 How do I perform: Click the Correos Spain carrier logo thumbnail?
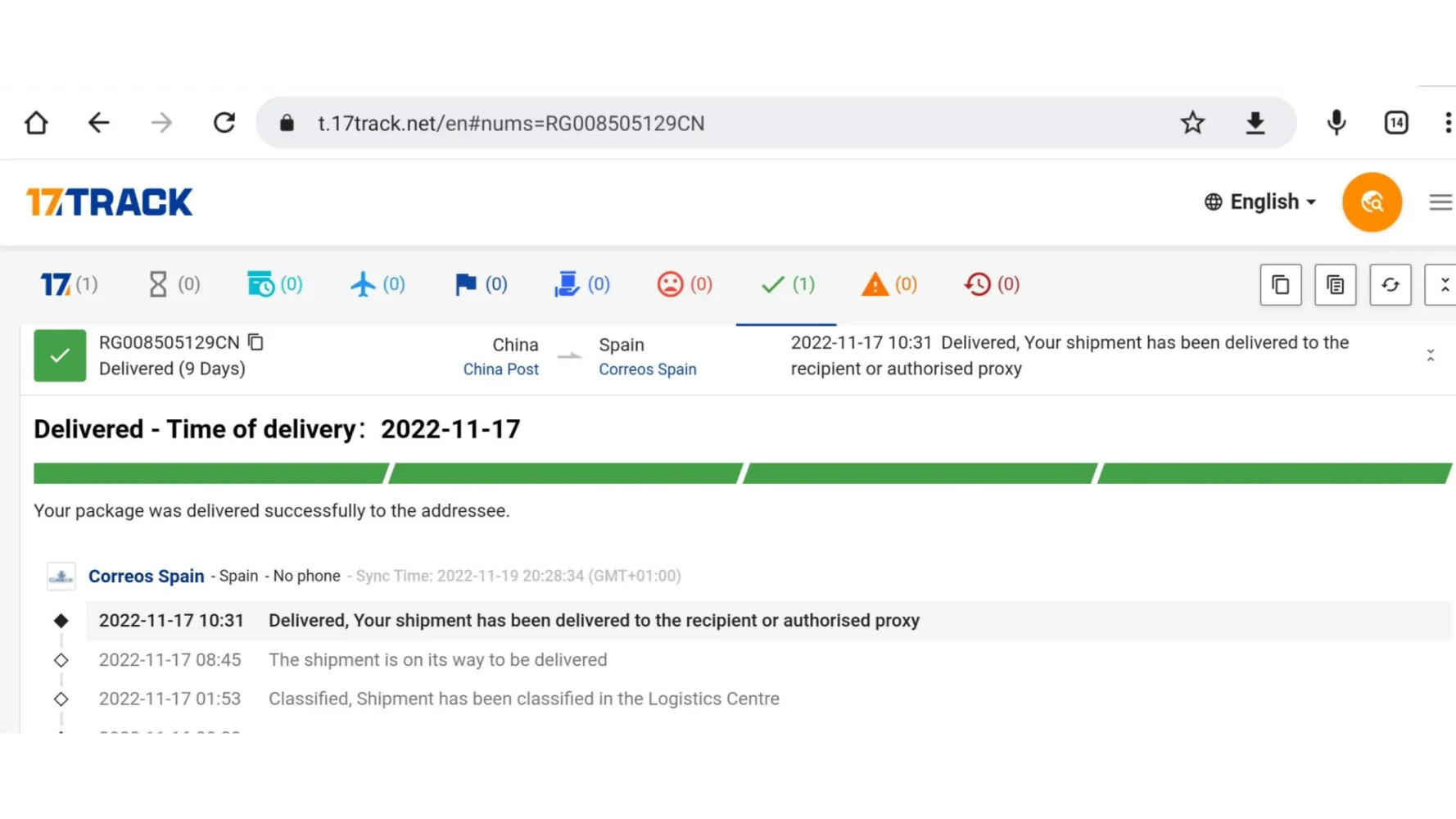click(x=61, y=577)
